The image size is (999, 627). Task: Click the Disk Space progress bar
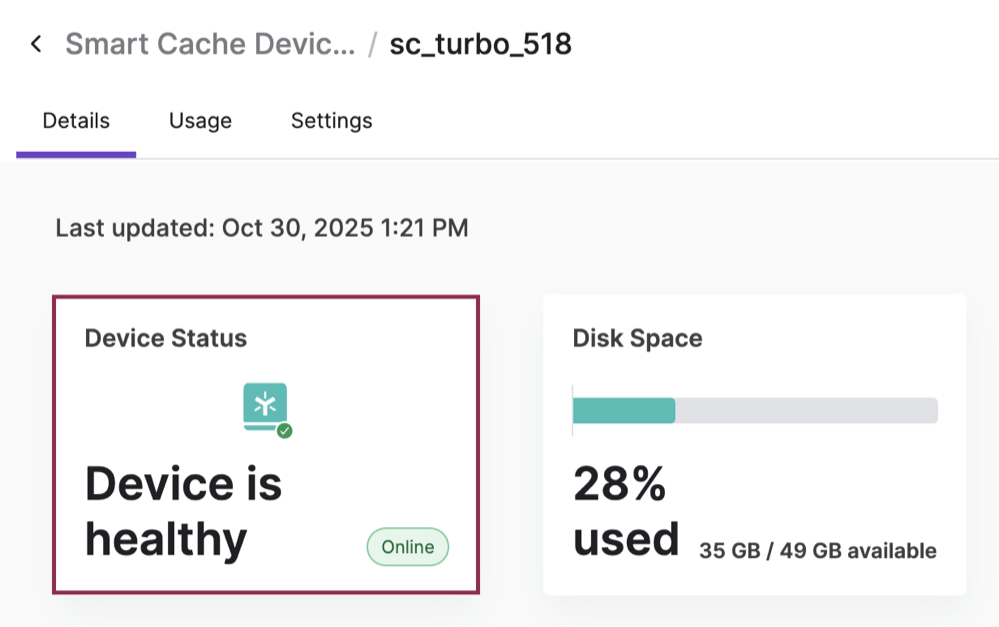point(754,410)
